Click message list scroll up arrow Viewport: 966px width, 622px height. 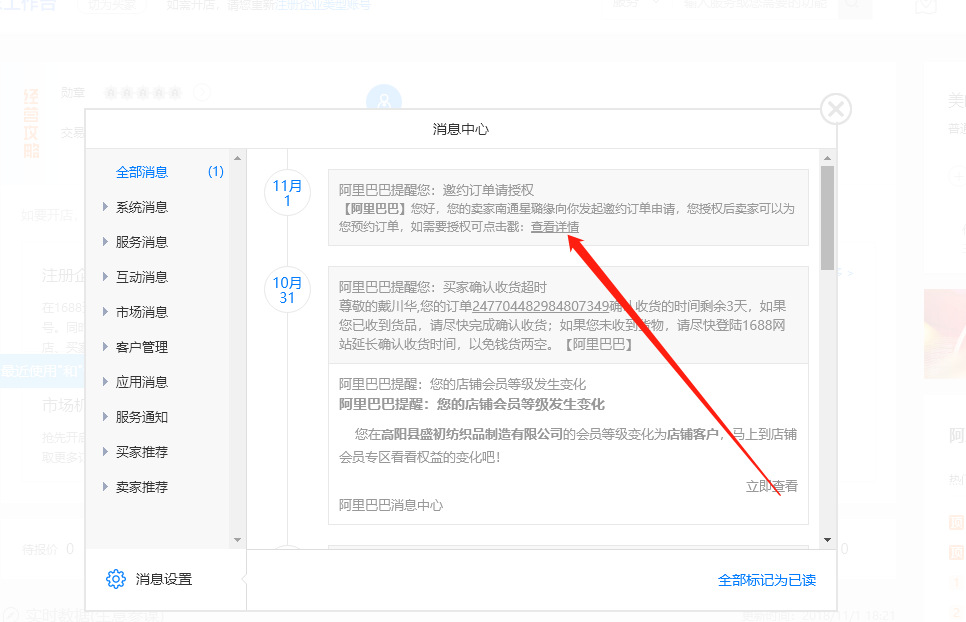(827, 158)
